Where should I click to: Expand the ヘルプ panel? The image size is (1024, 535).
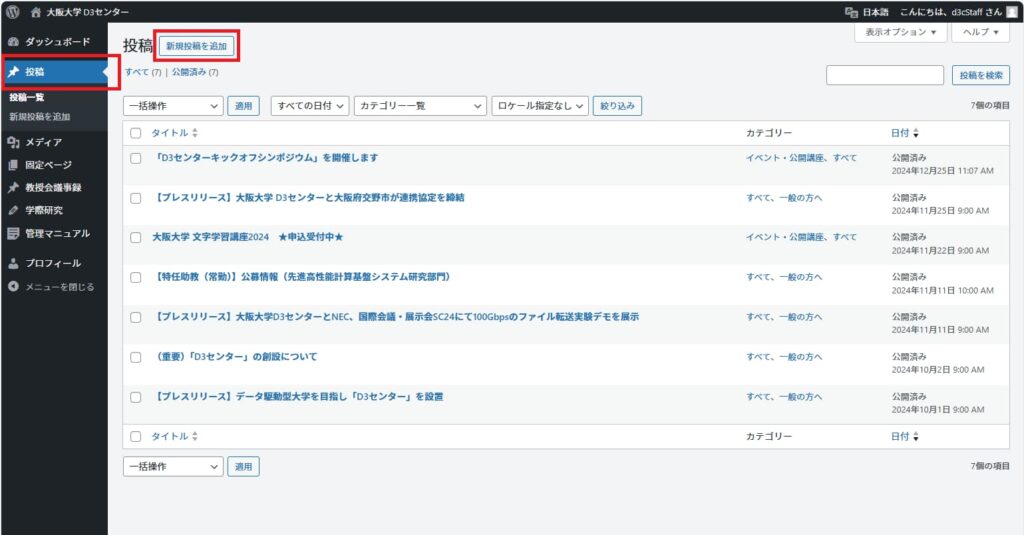(981, 32)
